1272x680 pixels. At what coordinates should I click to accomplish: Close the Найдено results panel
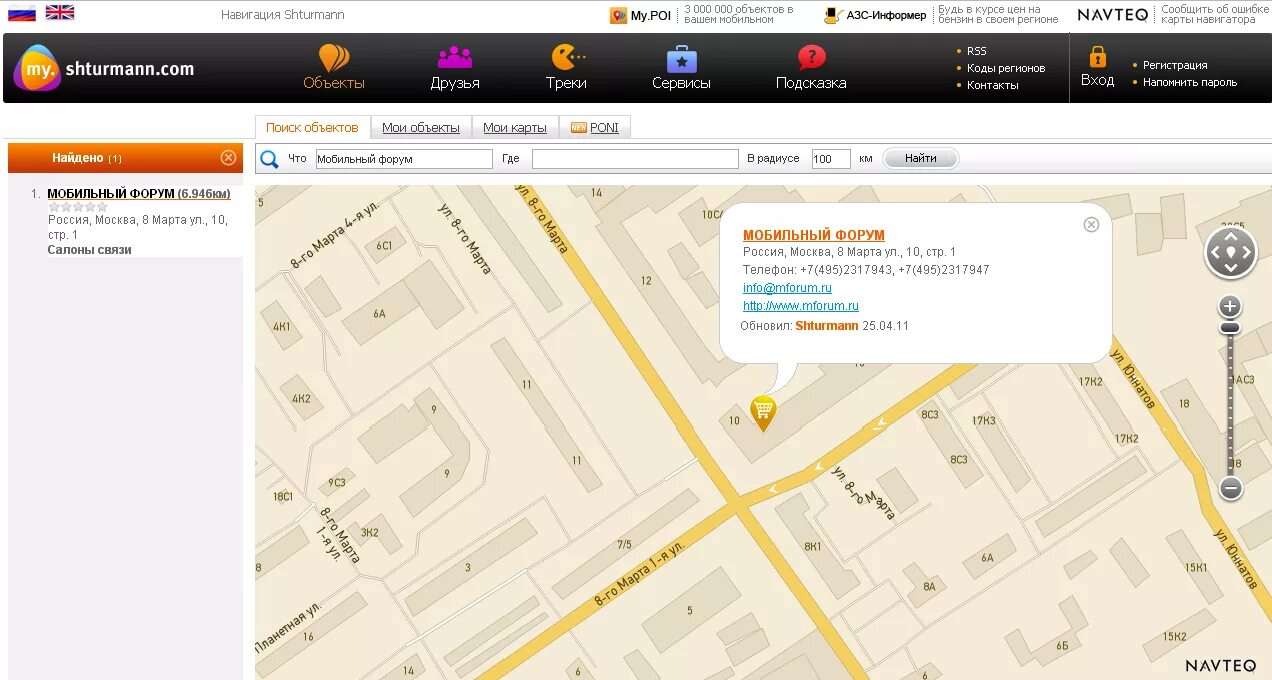pyautogui.click(x=228, y=157)
